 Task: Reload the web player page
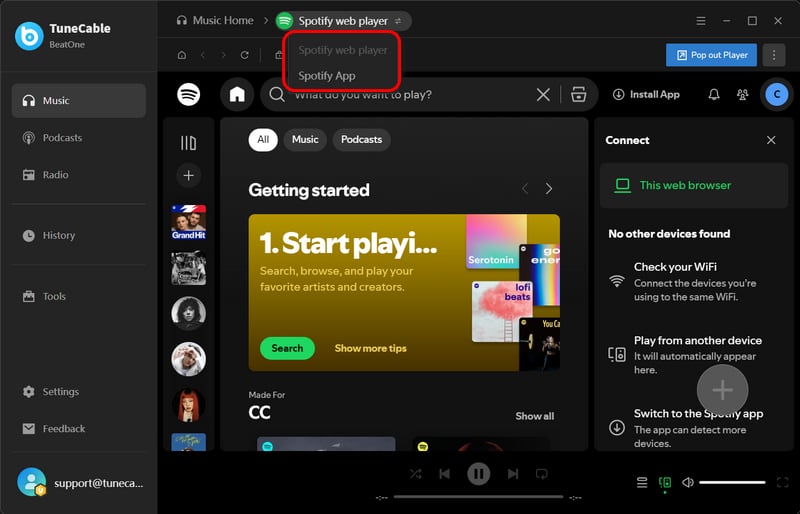point(244,55)
